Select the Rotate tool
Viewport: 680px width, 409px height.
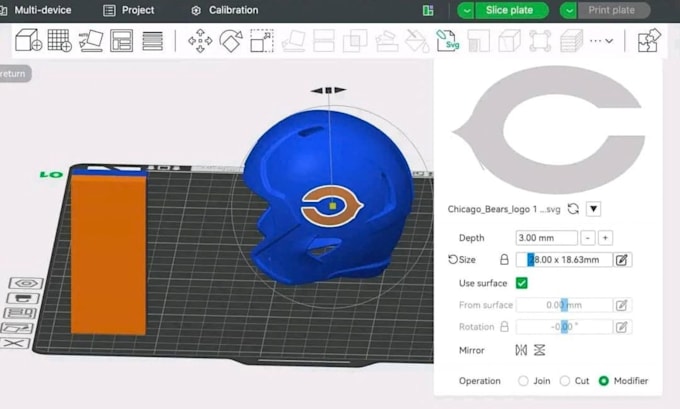click(231, 41)
